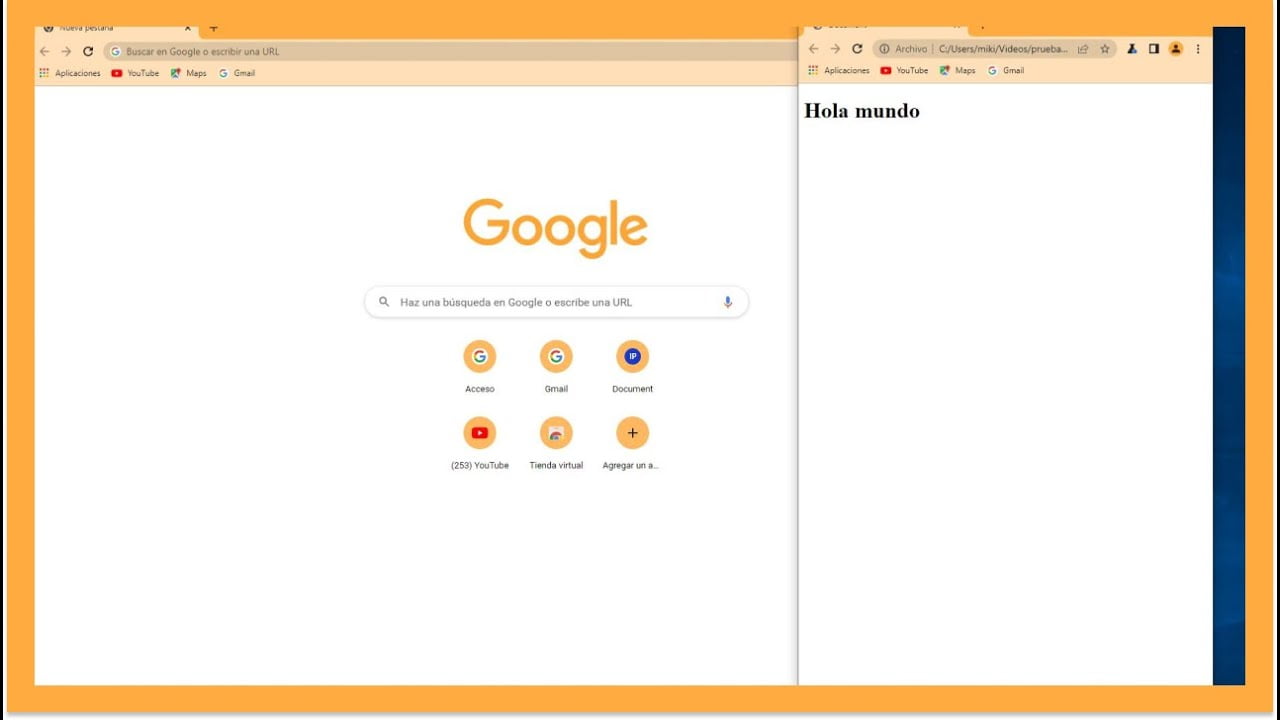Open Aplicaciones bookmark in right window
Screen dimensions: 1280x720
[839, 71]
